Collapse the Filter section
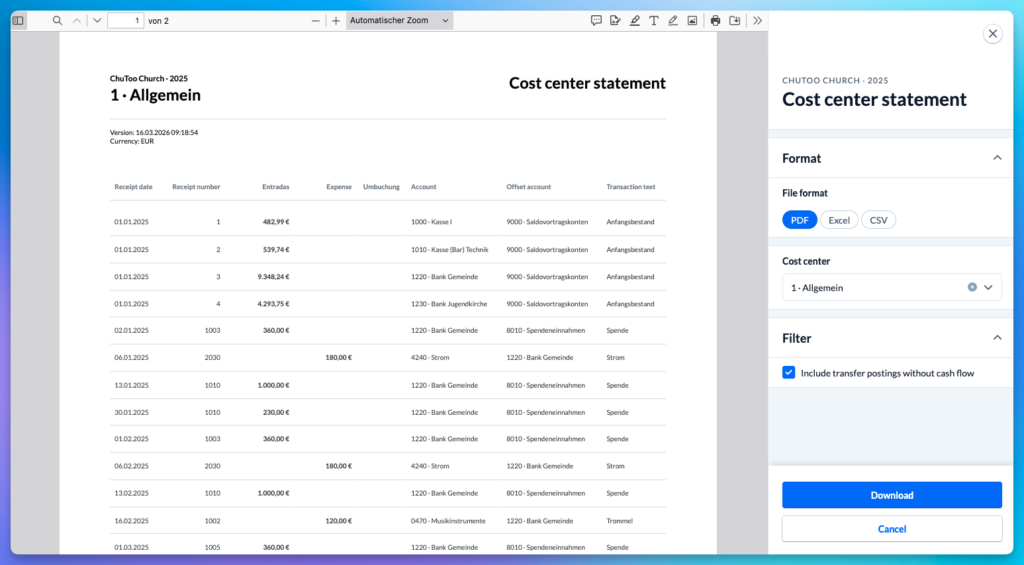This screenshot has width=1024, height=565. tap(997, 338)
